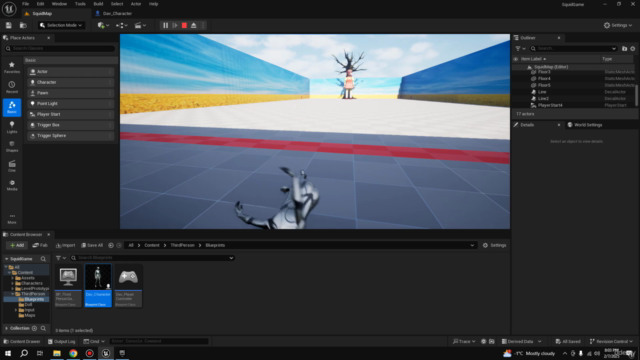Screen dimensions: 640x360
Task: Select Character in Basic list
Action: point(71,82)
